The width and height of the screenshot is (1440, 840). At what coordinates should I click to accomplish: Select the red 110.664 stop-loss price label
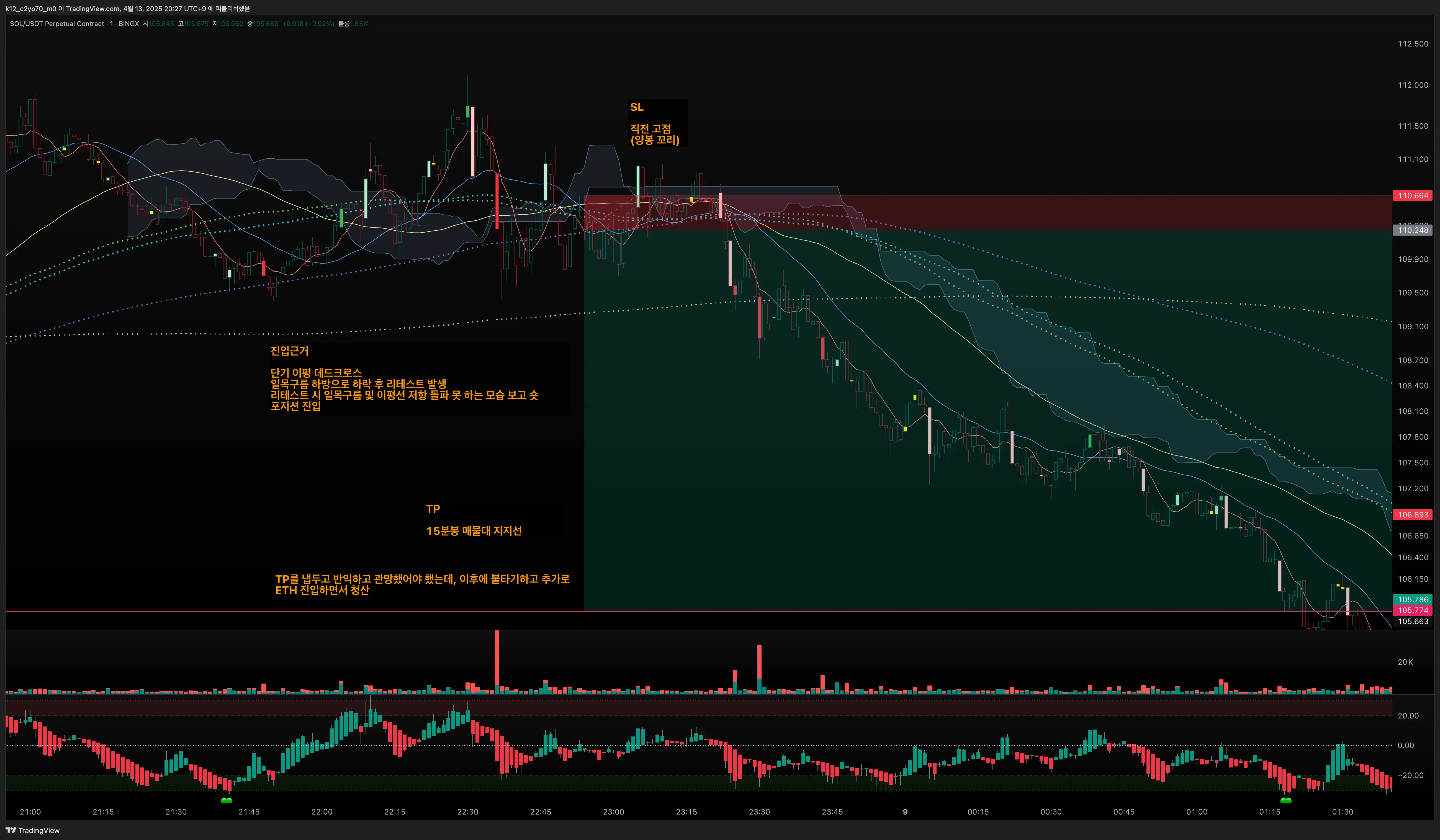click(x=1413, y=195)
